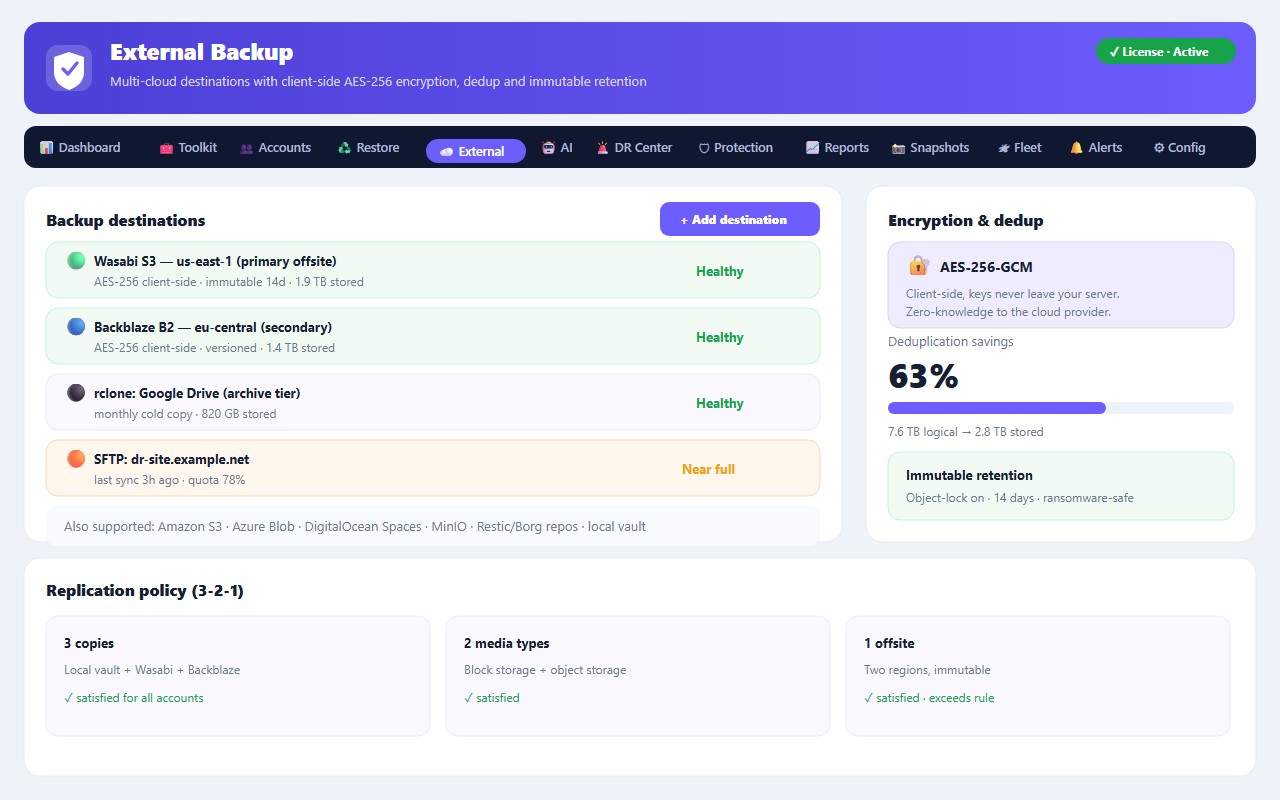Select the Protection shield icon in navigation
The image size is (1280, 800).
click(x=704, y=148)
